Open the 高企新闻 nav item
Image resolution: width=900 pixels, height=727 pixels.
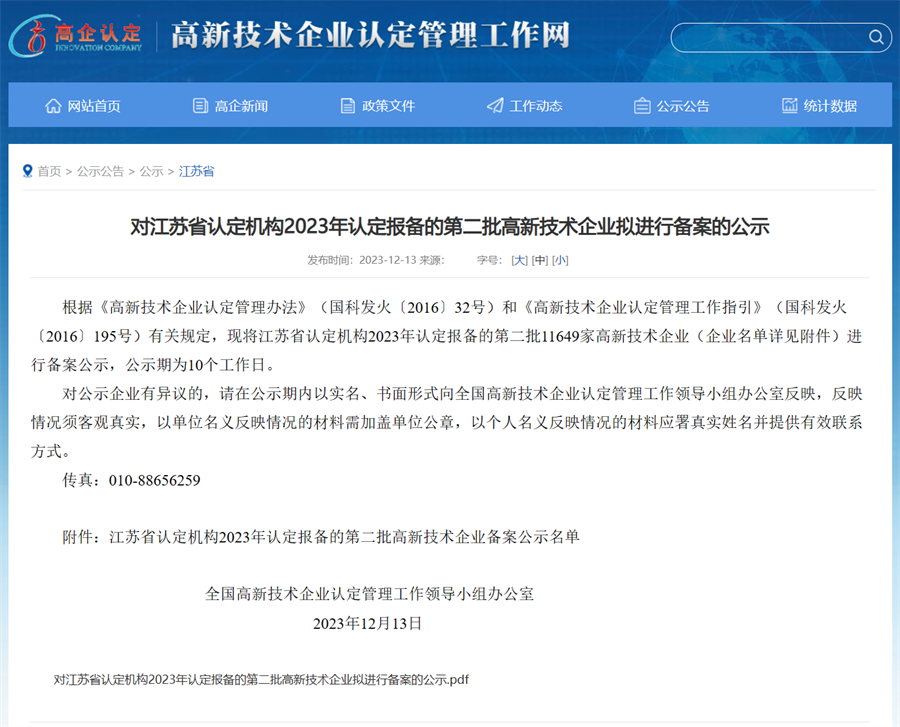241,106
